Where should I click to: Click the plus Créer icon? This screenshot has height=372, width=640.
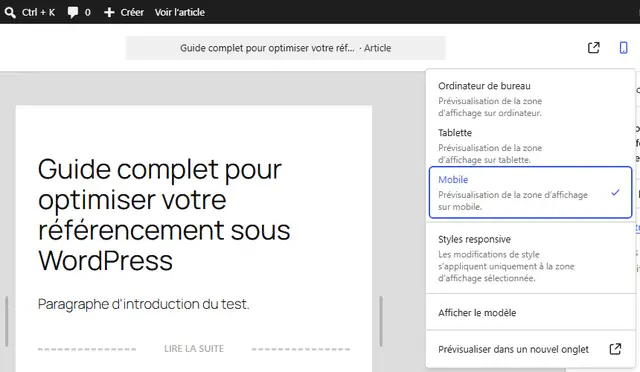point(109,12)
